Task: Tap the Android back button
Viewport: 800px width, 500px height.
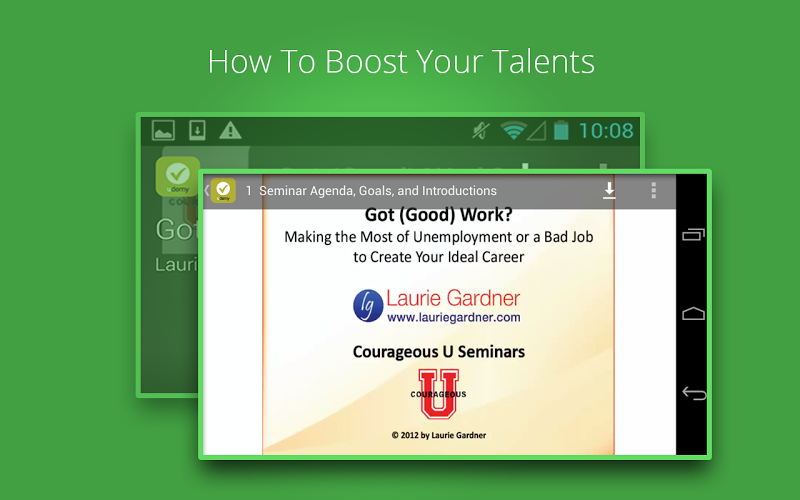Action: [694, 393]
